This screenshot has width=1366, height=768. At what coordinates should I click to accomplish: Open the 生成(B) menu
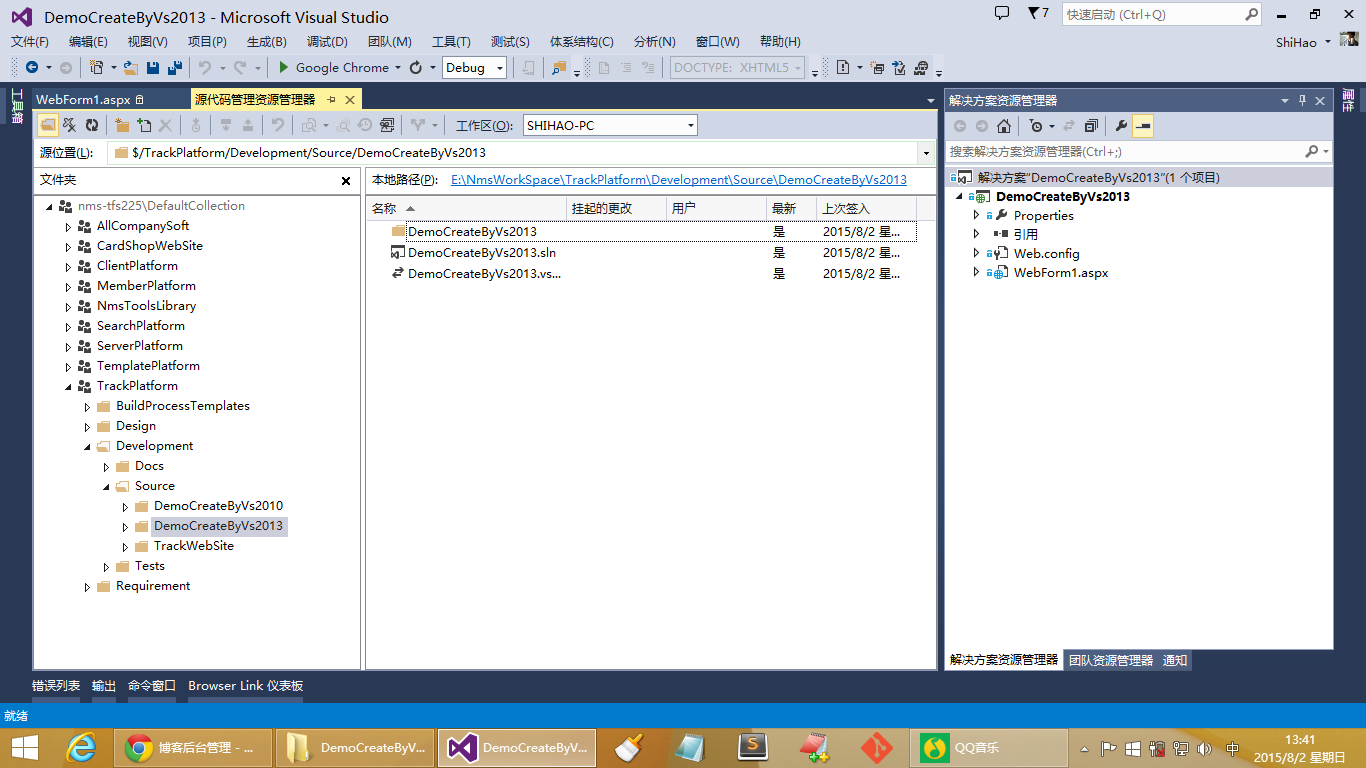pyautogui.click(x=267, y=41)
